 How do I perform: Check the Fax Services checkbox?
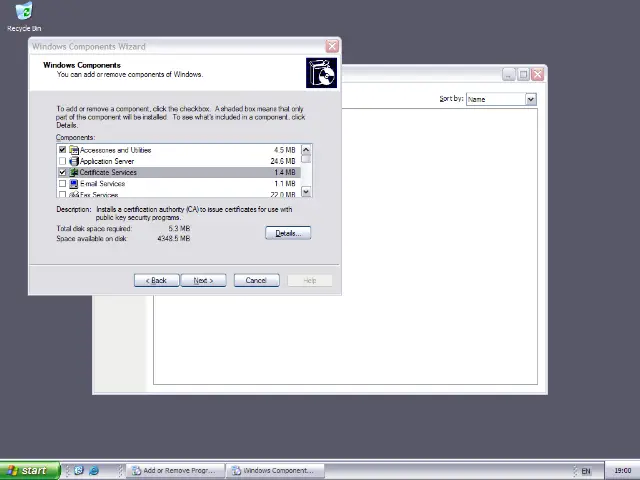62,194
